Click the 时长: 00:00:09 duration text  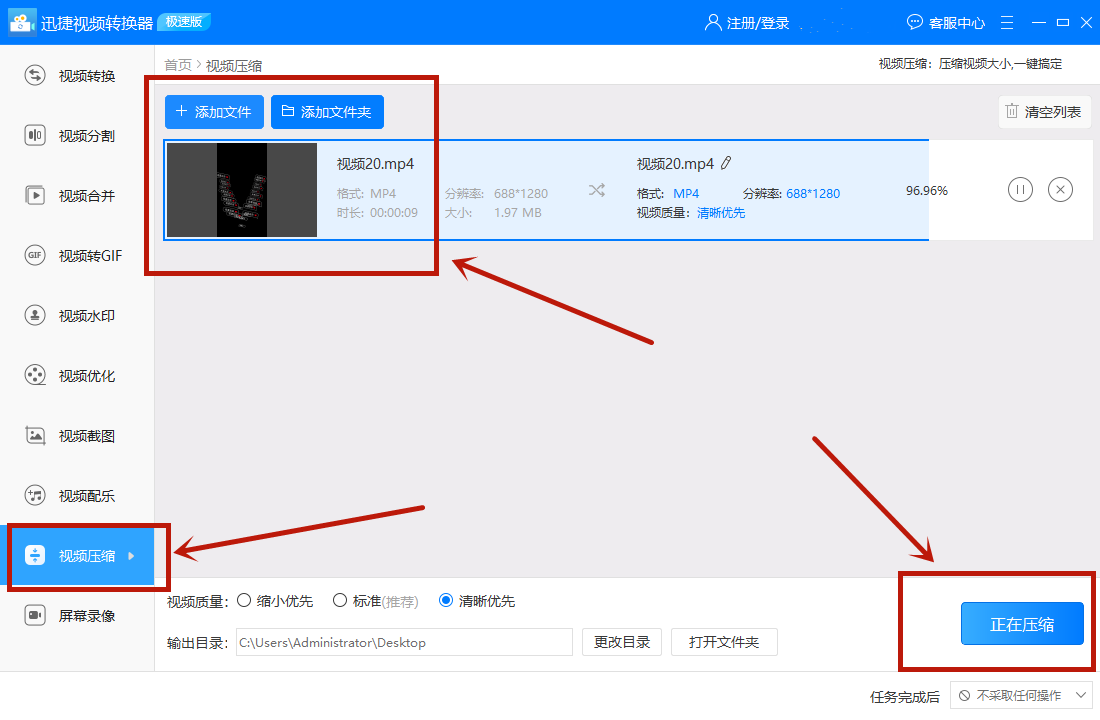tap(377, 213)
